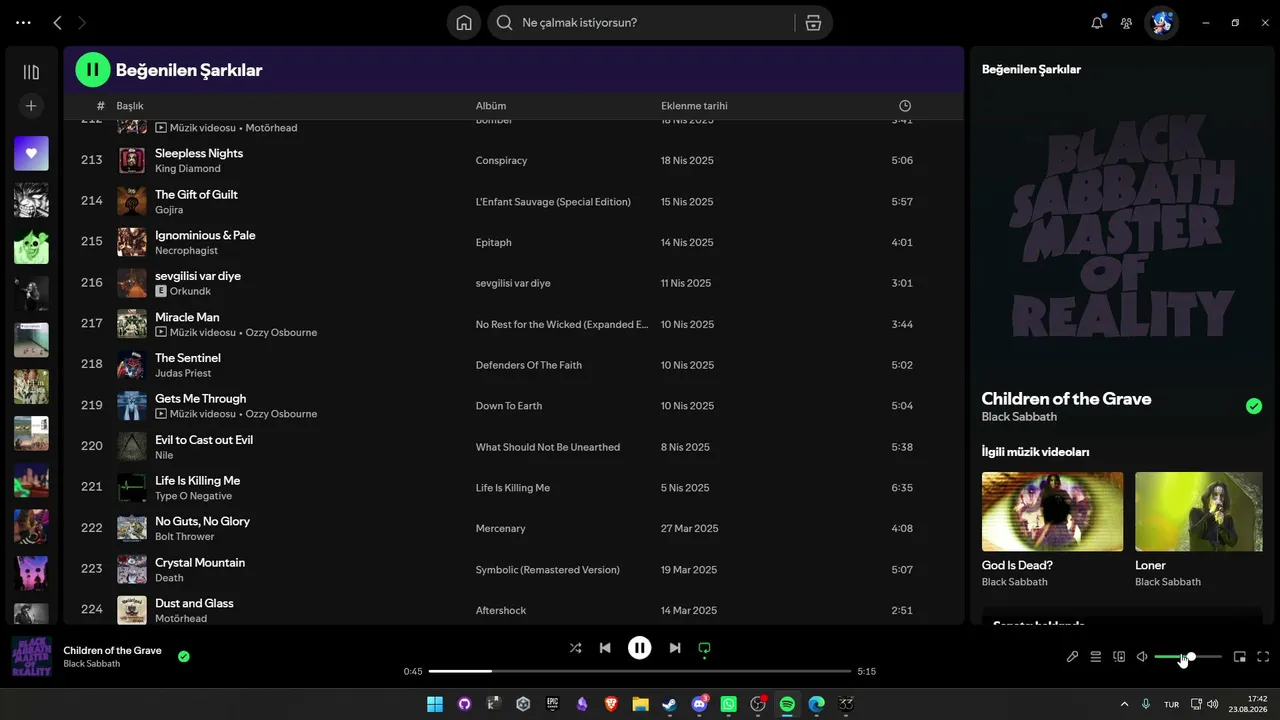The height and width of the screenshot is (720, 1280).
Task: Open the Loner music video thumbnail
Action: tap(1199, 511)
